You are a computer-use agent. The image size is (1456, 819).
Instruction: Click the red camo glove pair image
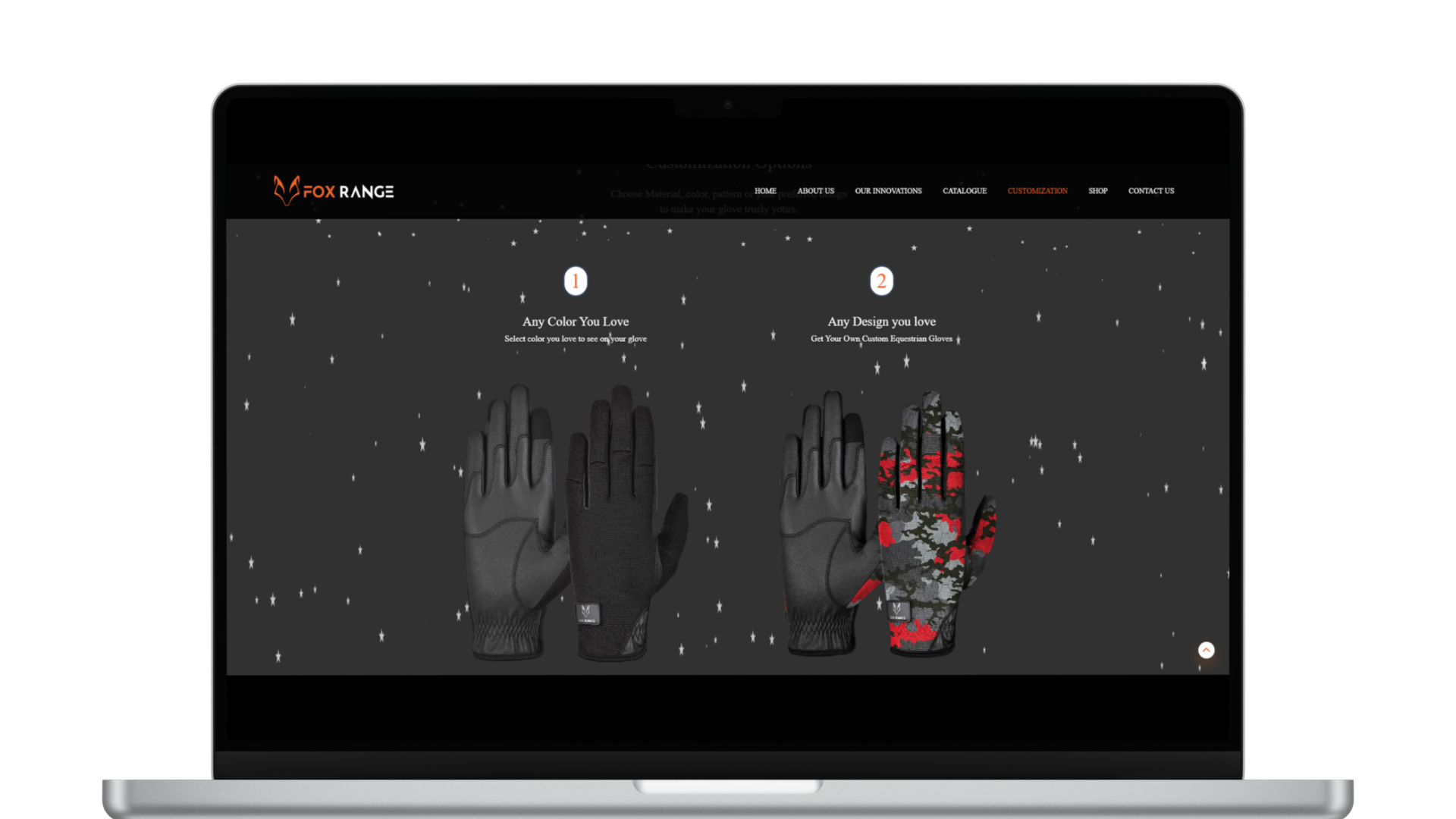tap(889, 523)
